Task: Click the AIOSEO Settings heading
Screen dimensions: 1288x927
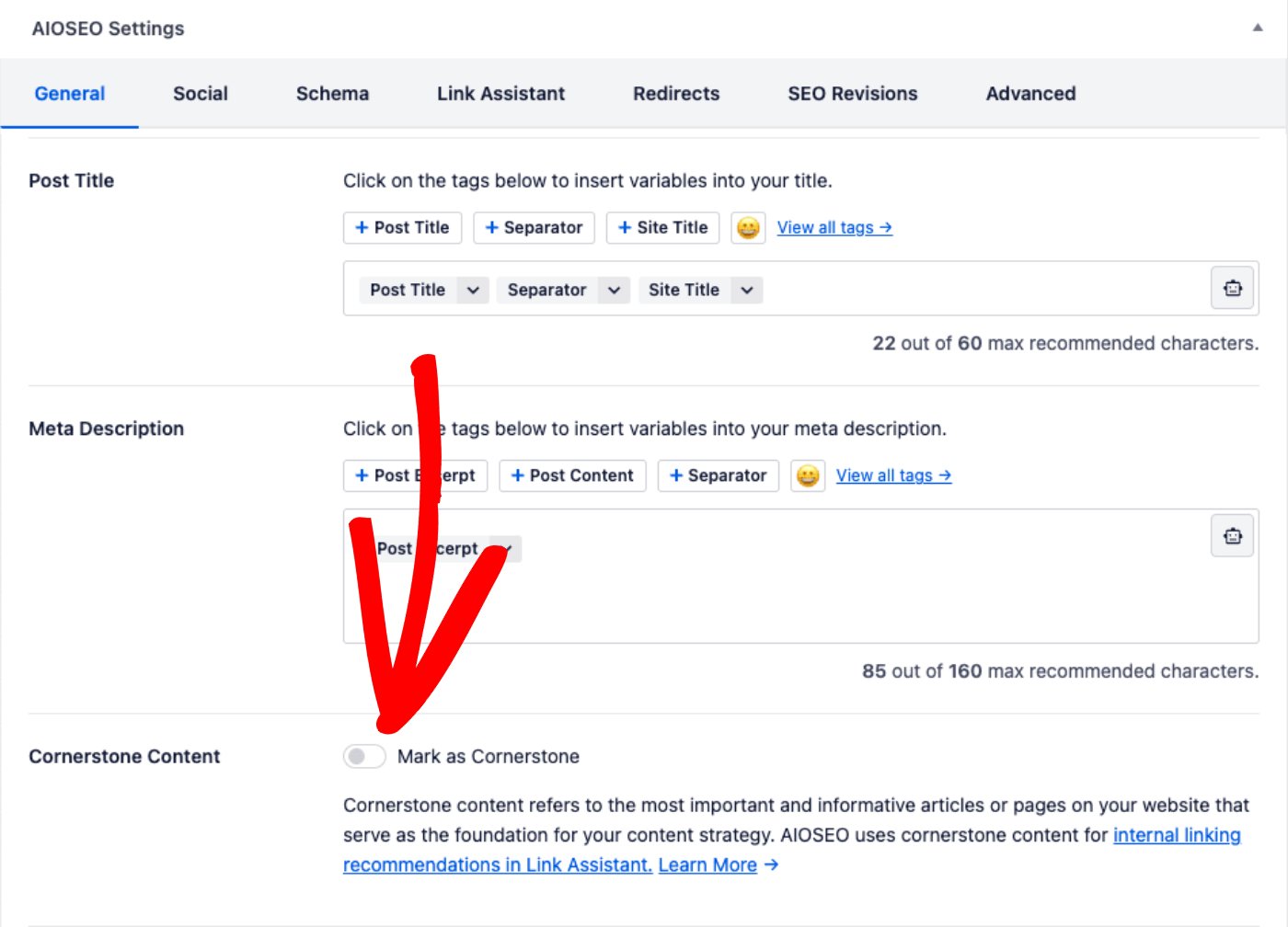Action: pos(108,29)
